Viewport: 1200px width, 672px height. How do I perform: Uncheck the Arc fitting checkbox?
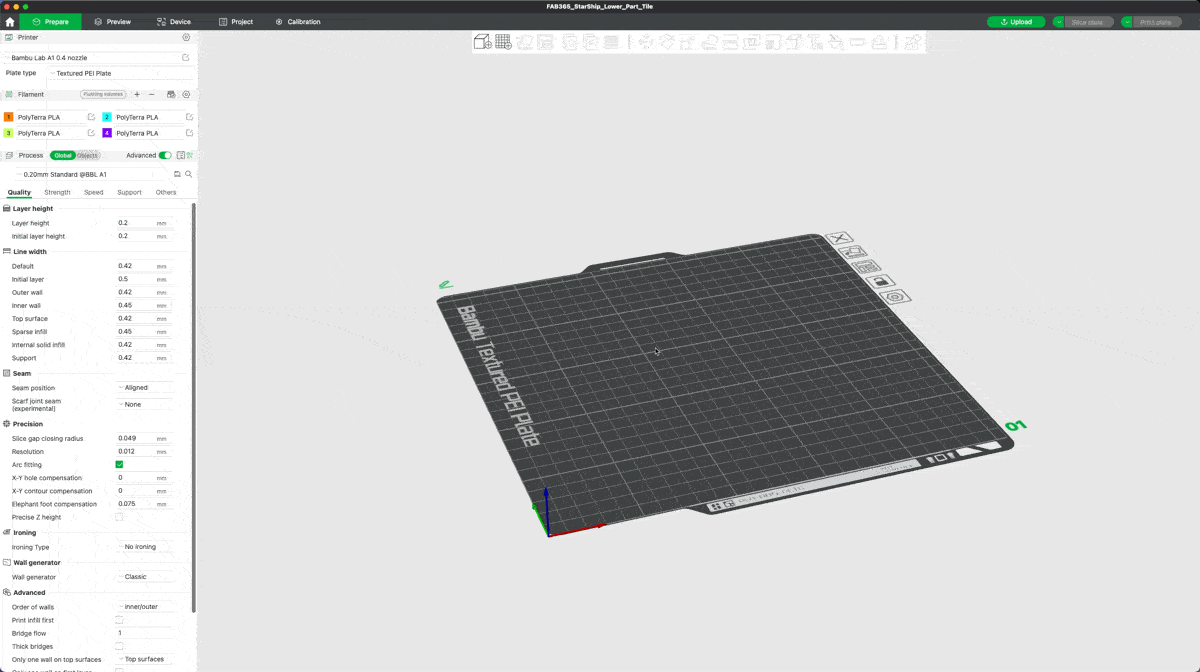[x=119, y=465]
